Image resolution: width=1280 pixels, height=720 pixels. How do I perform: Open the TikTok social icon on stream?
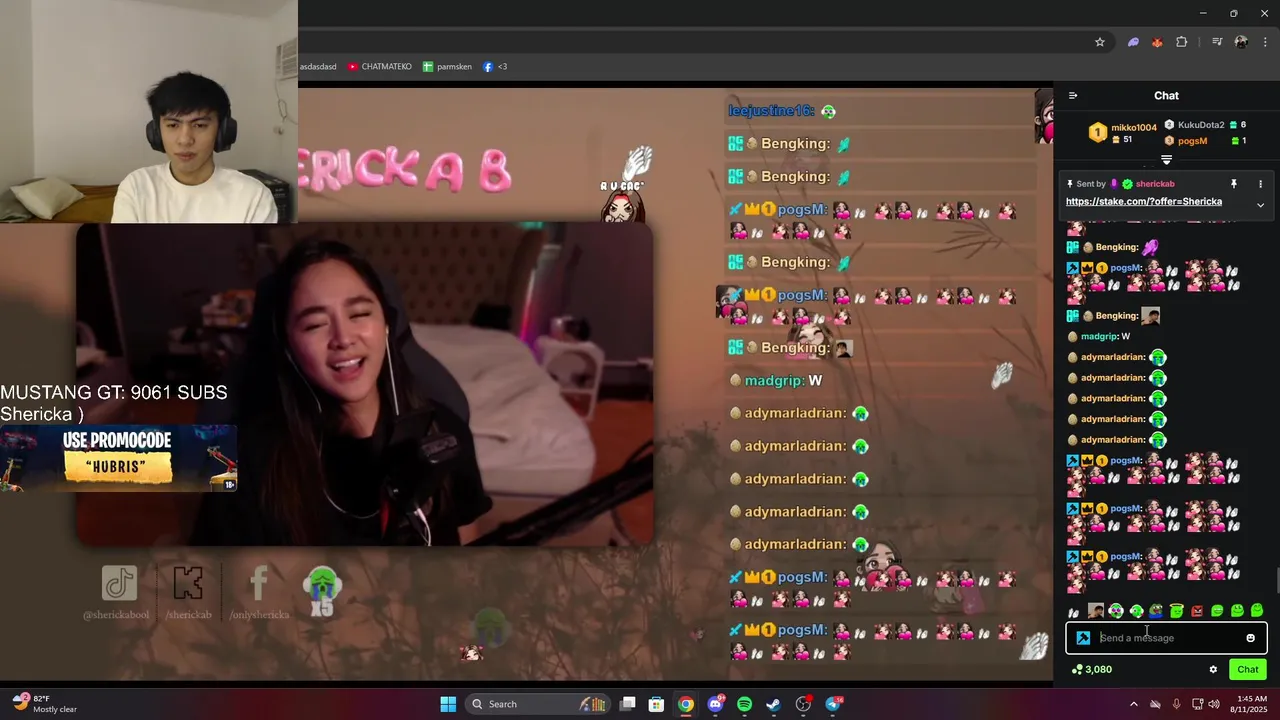119,583
